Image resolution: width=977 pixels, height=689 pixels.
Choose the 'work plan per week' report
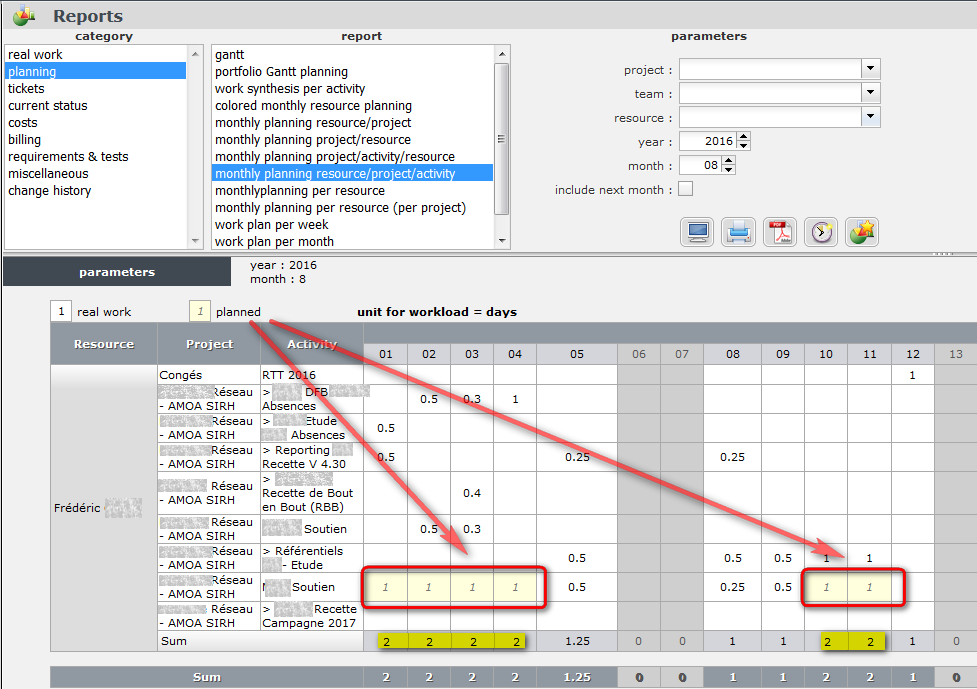pyautogui.click(x=274, y=224)
